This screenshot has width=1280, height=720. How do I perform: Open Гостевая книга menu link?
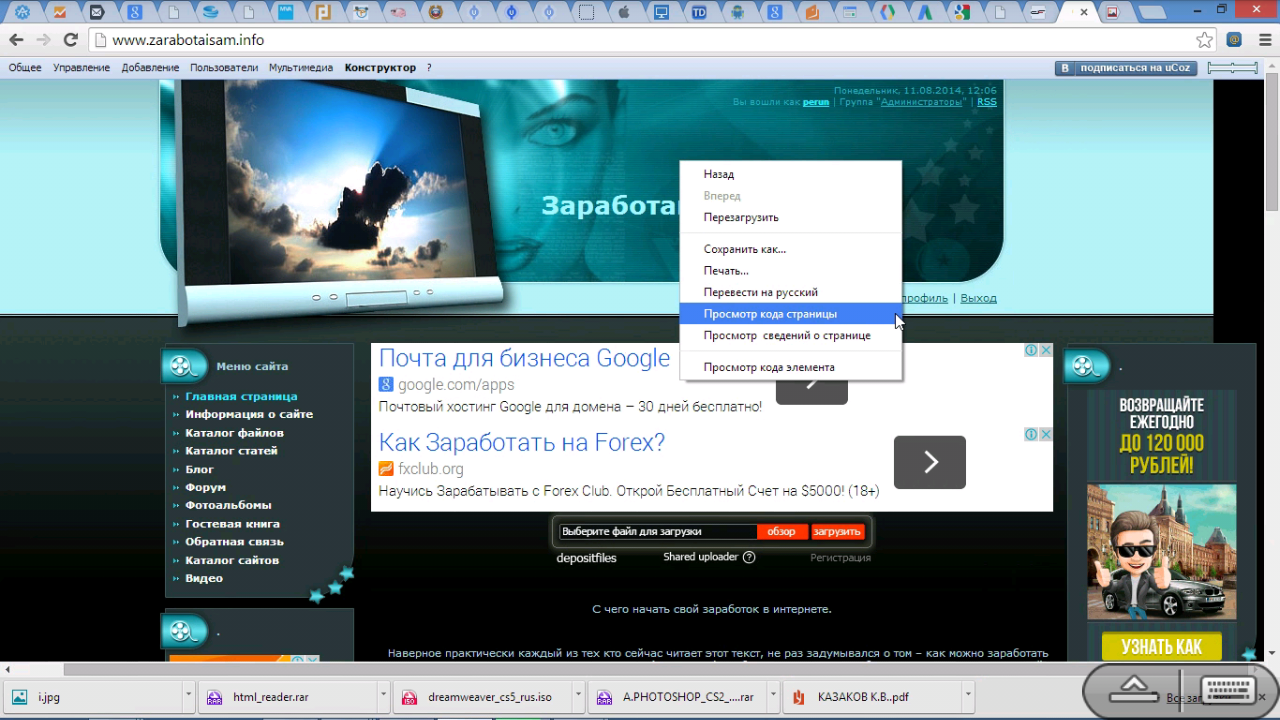[x=232, y=524]
